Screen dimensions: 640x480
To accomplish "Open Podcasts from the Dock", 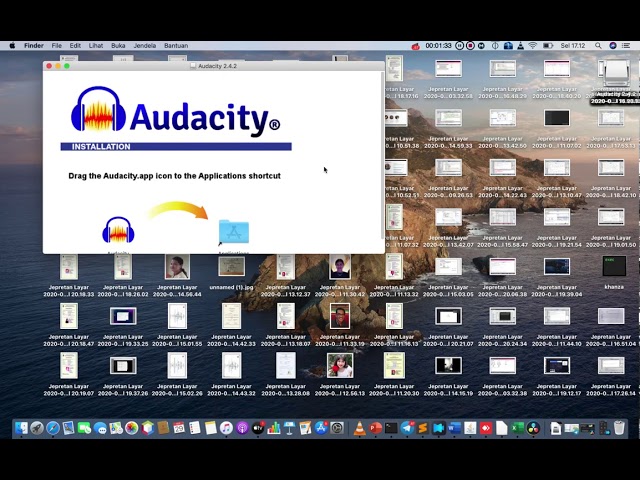I will 242,428.
